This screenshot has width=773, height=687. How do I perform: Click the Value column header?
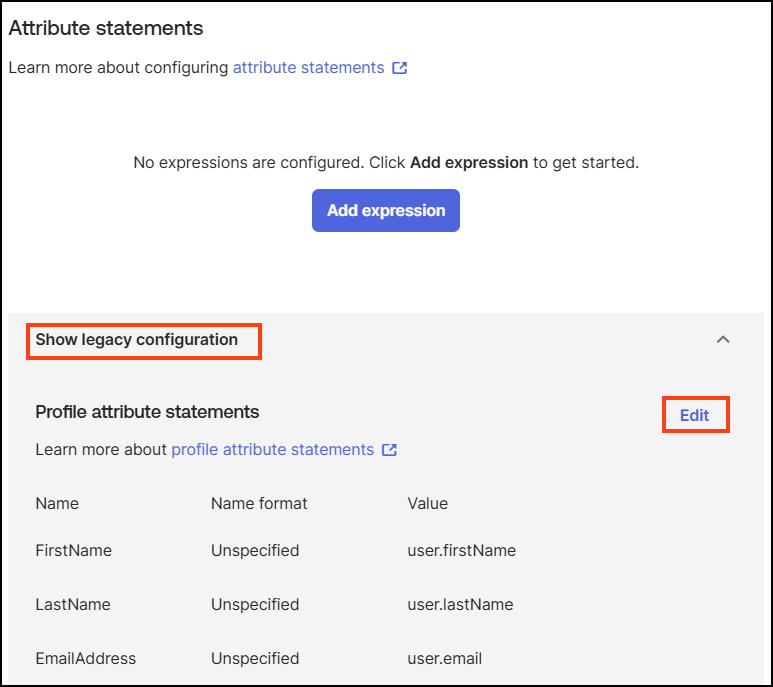tap(427, 503)
